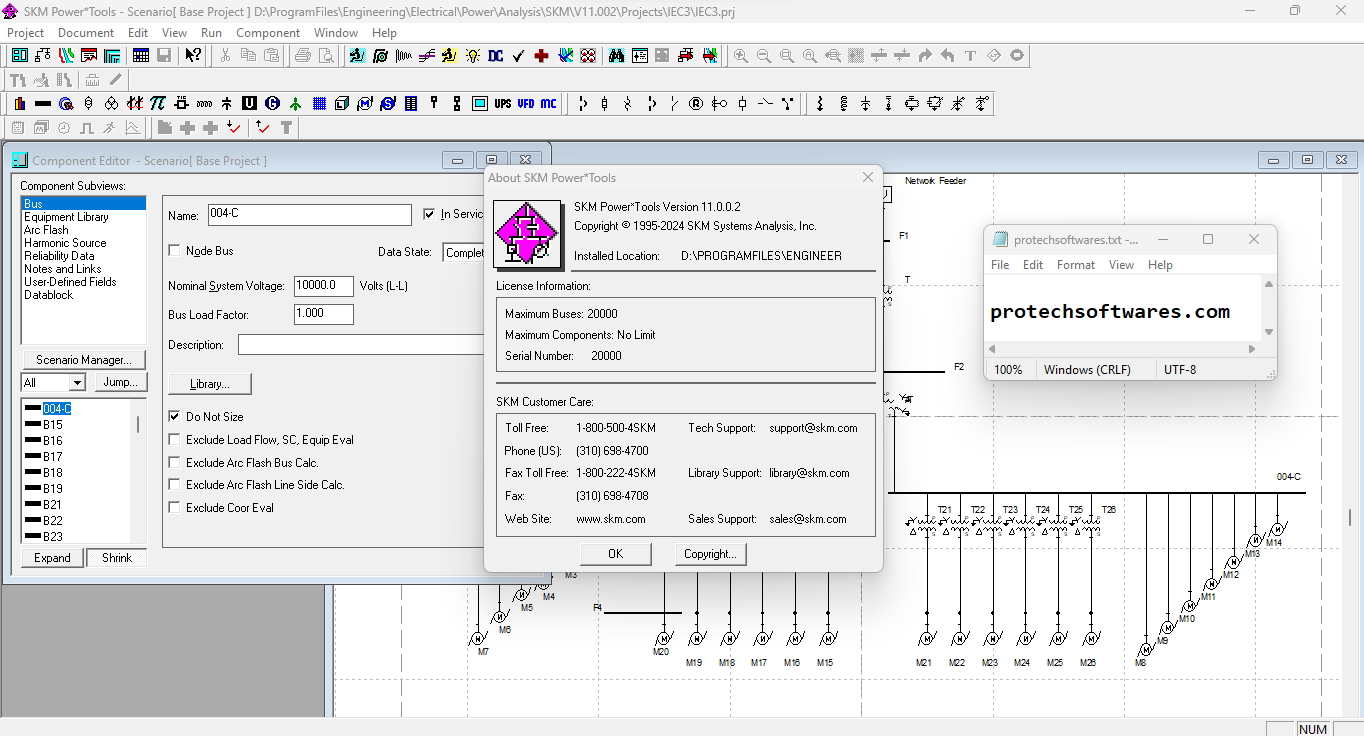This screenshot has width=1364, height=736.
Task: Click the Copyright... button
Action: coord(710,554)
